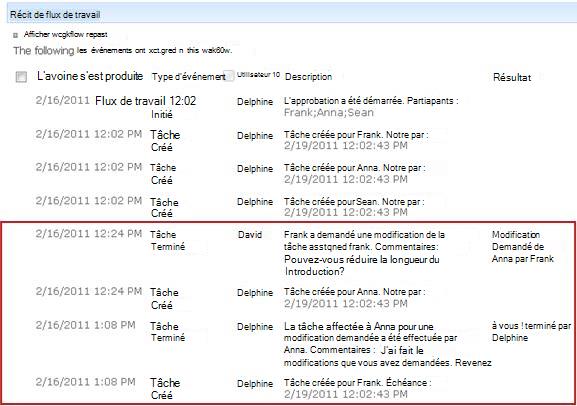577x406 pixels.
Task: Click J'ai fait le modifications comment text
Action: click(x=387, y=356)
